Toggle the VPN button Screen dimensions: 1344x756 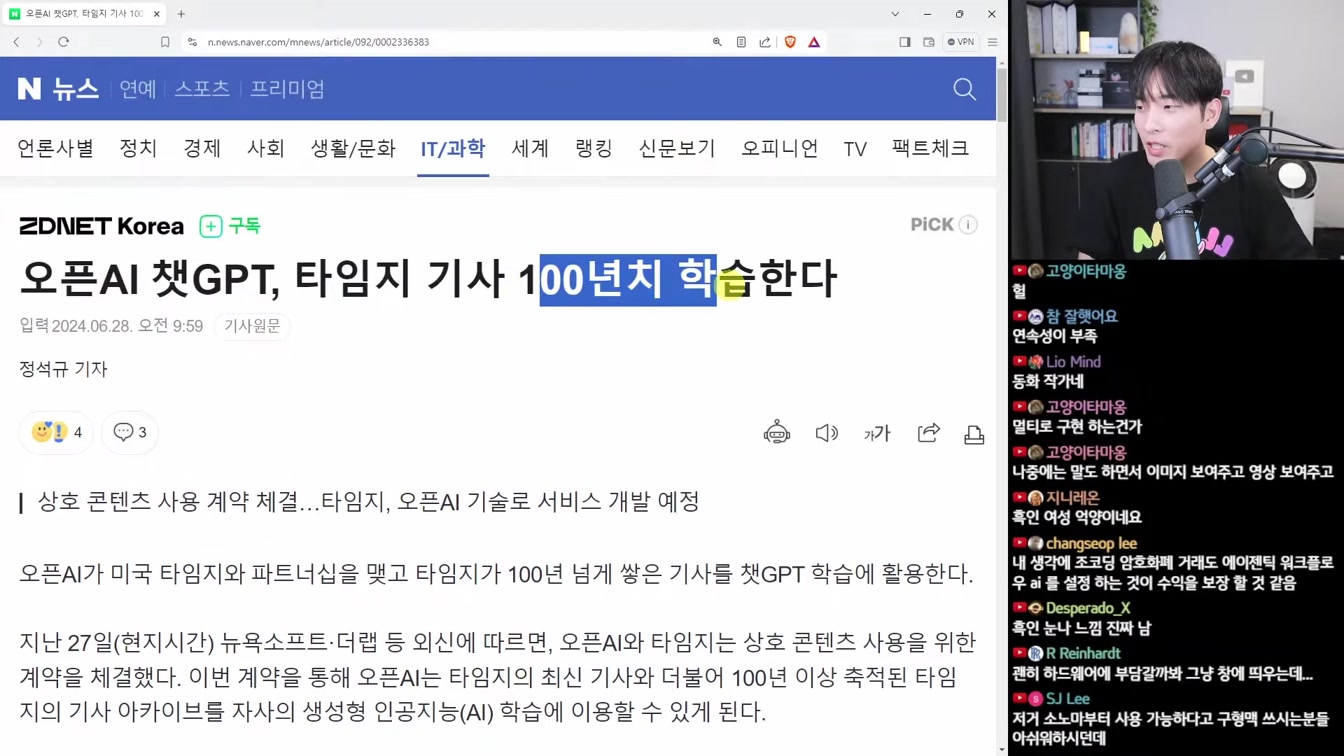pyautogui.click(x=962, y=42)
